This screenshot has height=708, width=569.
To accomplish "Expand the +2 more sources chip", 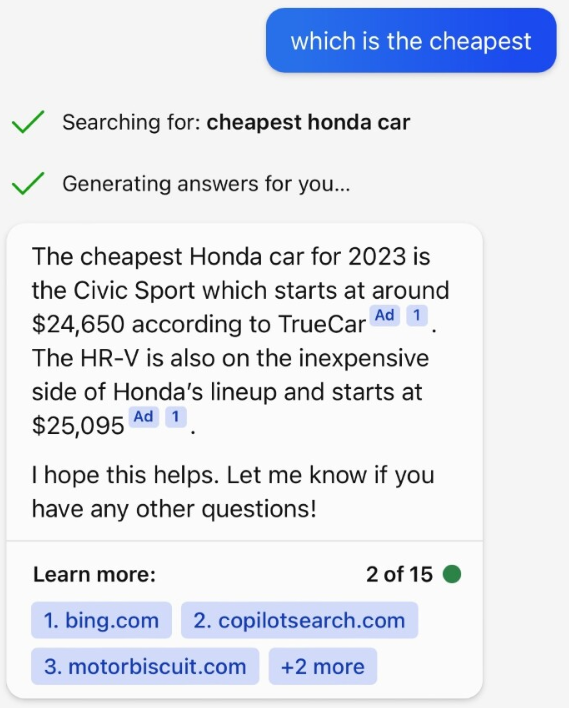I will coord(322,666).
